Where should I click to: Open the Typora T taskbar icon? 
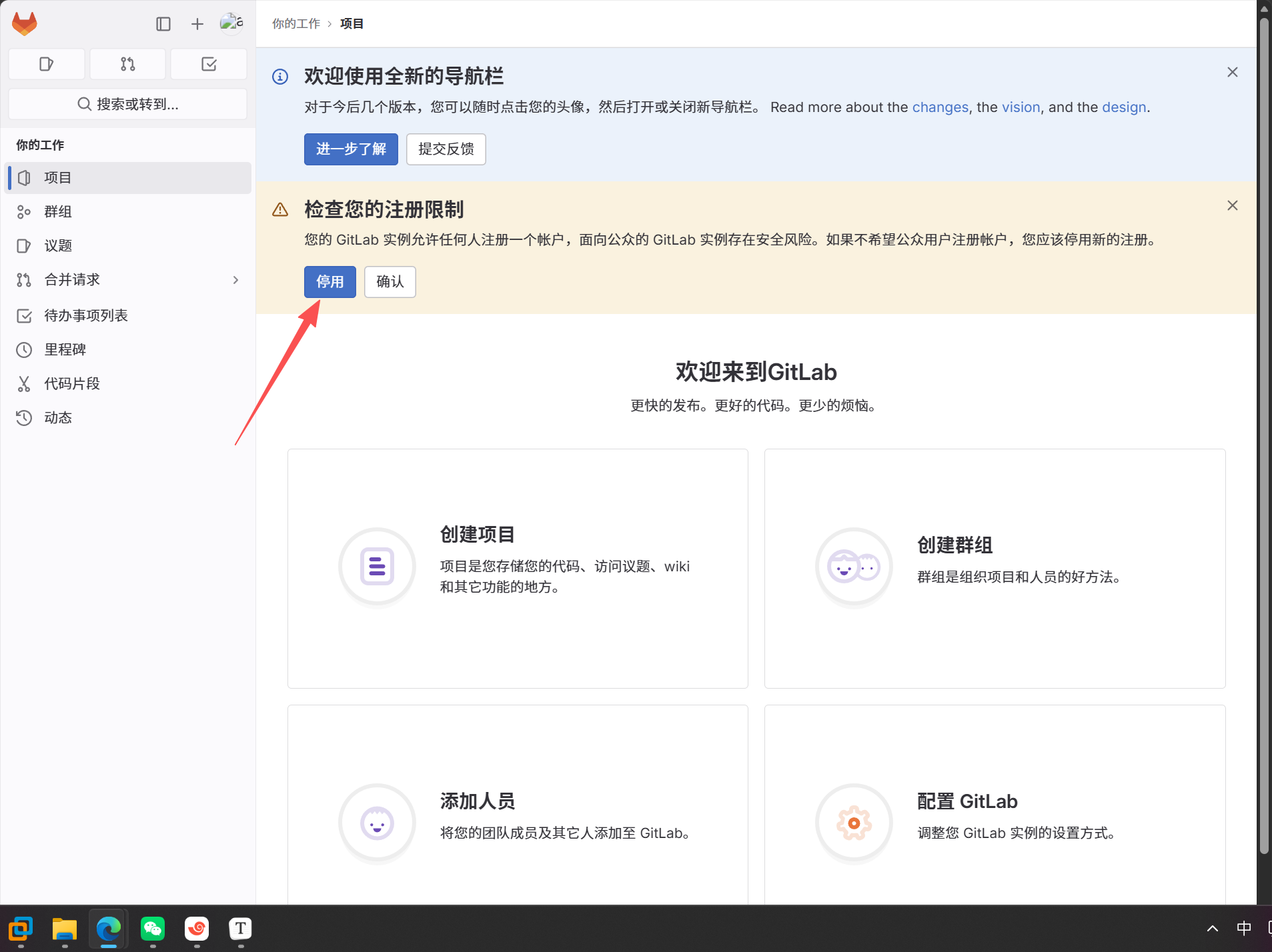point(241,928)
